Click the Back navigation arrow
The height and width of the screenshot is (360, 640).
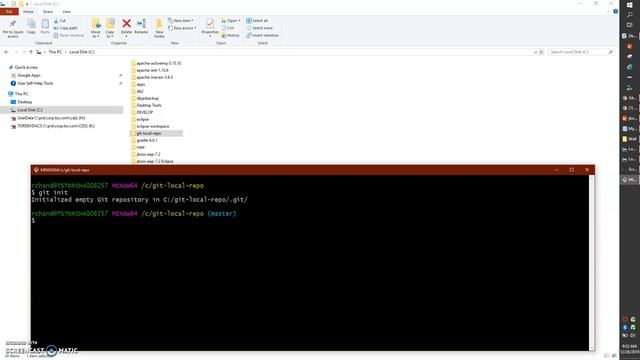pos(6,52)
